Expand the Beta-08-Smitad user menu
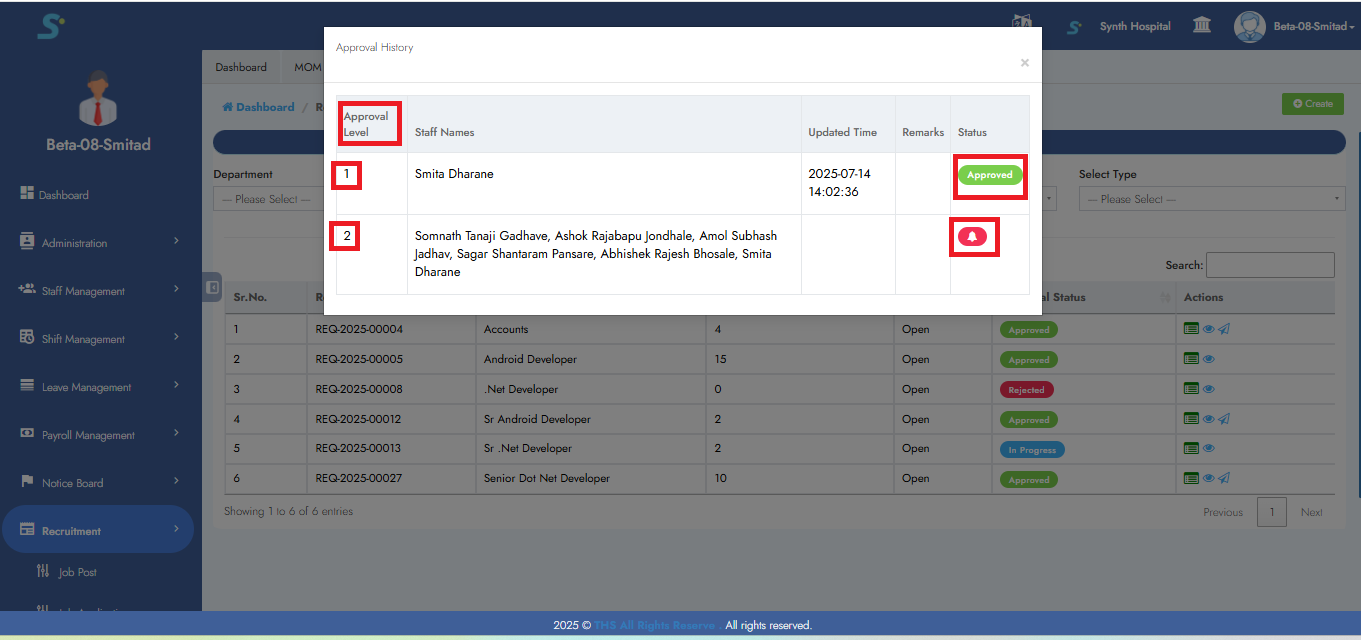Viewport: 1361px width, 640px height. [1313, 27]
